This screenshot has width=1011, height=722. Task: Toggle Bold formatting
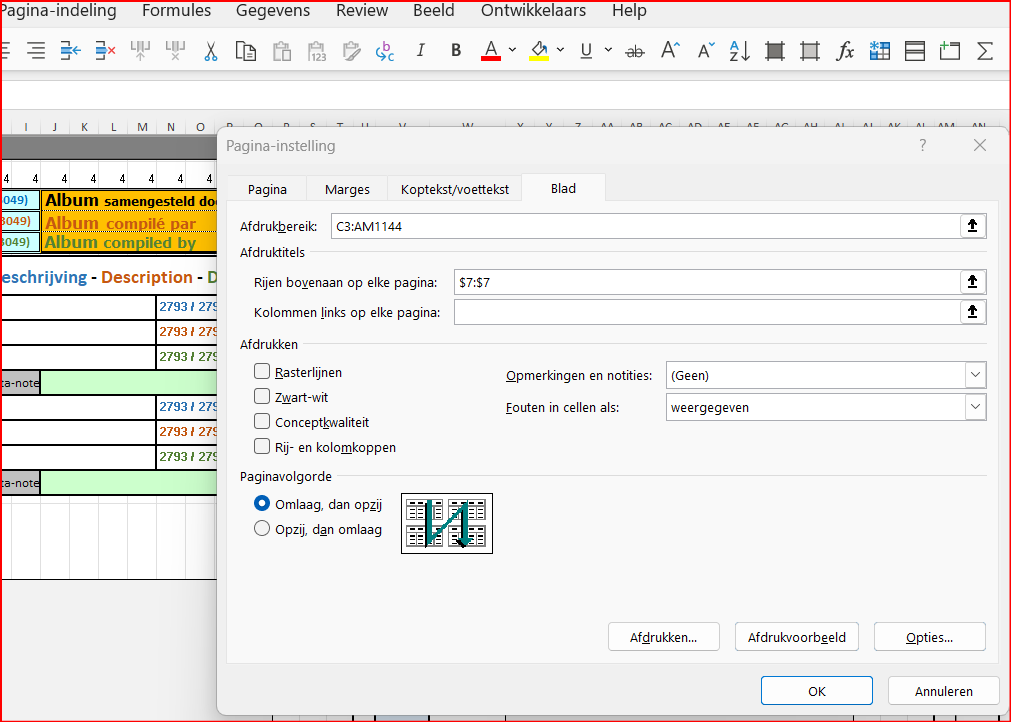(456, 50)
